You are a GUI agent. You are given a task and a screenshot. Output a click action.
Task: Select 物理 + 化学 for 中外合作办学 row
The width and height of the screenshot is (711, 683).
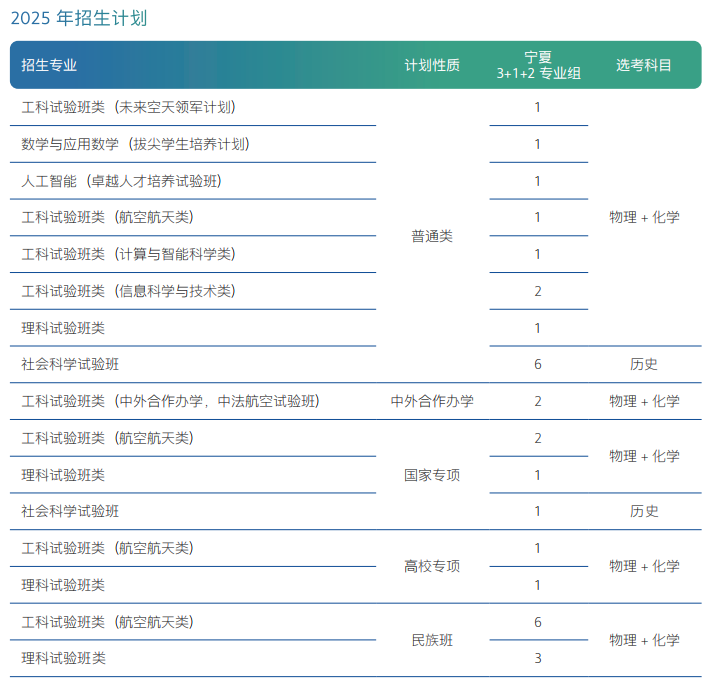pos(644,401)
